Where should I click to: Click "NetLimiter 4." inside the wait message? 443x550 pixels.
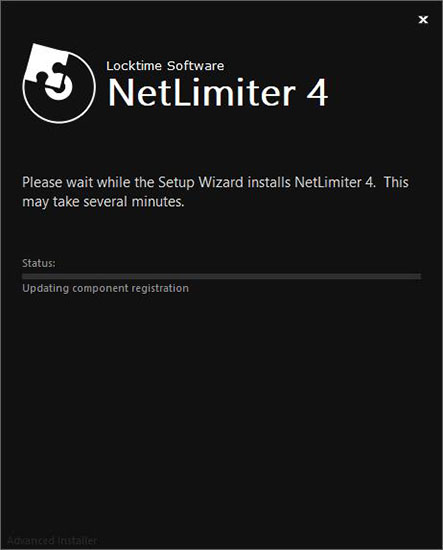point(335,182)
